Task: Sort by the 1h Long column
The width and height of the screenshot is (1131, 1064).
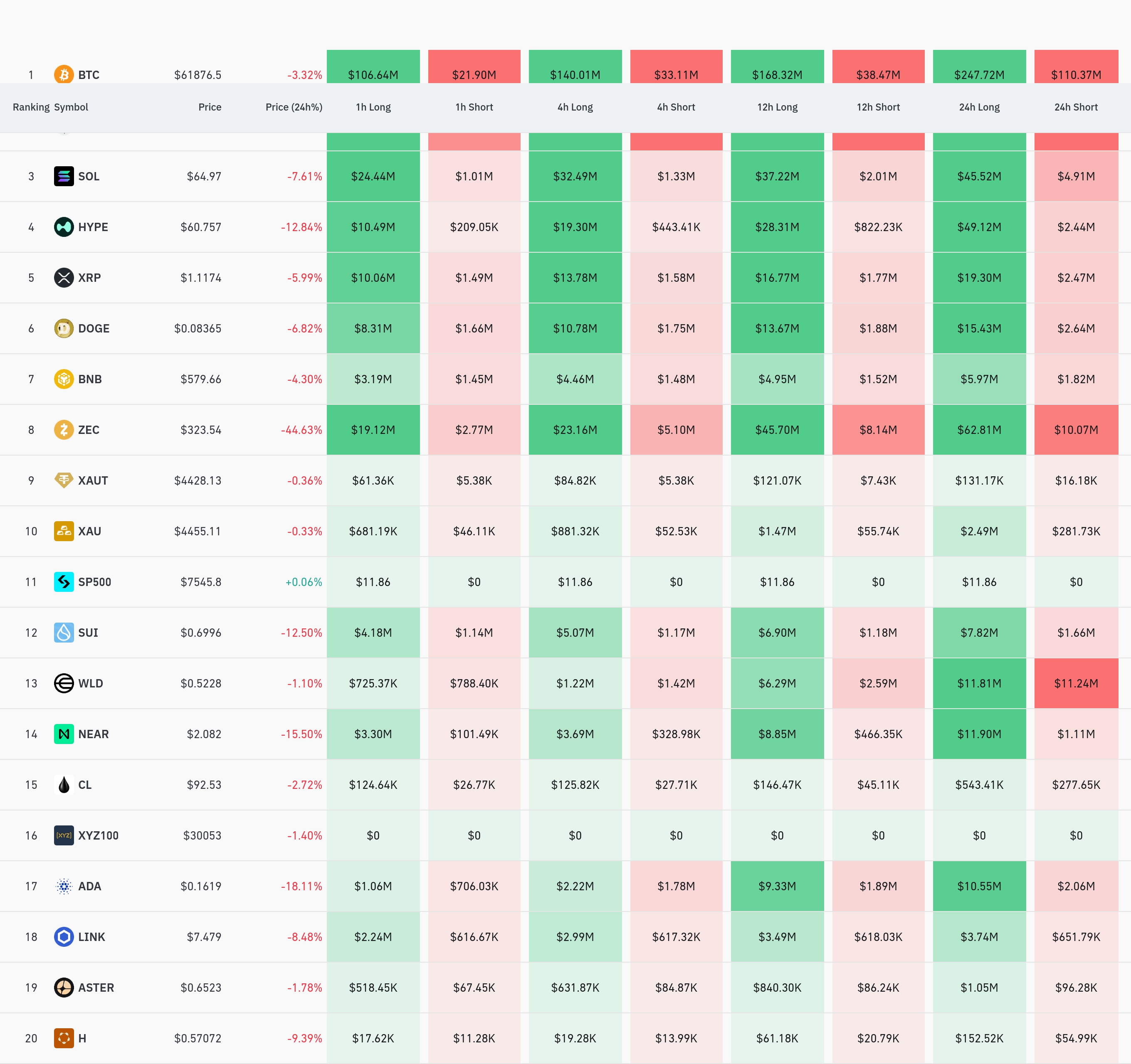Action: click(373, 107)
